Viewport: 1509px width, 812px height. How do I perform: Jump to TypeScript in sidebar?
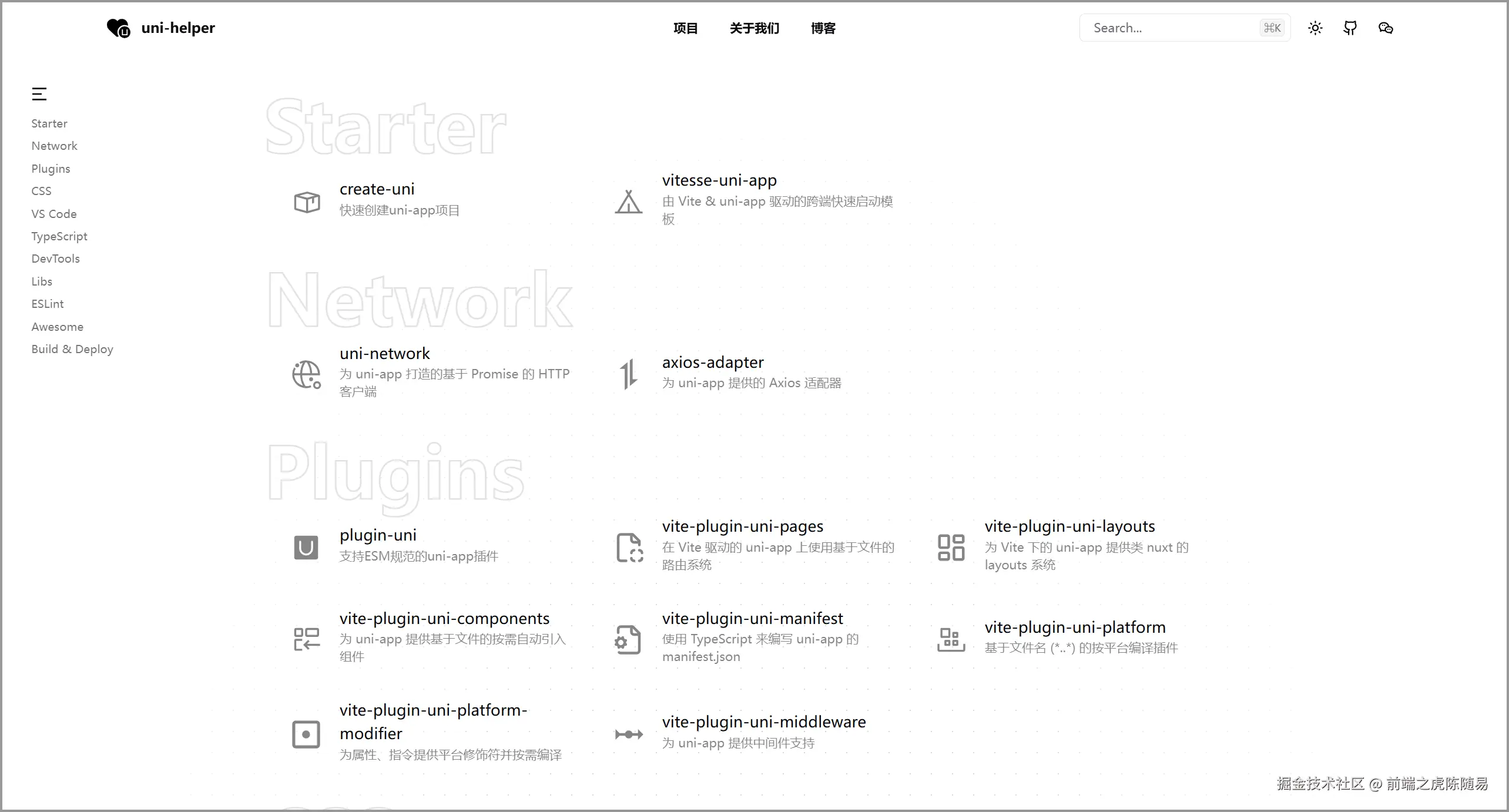tap(59, 236)
